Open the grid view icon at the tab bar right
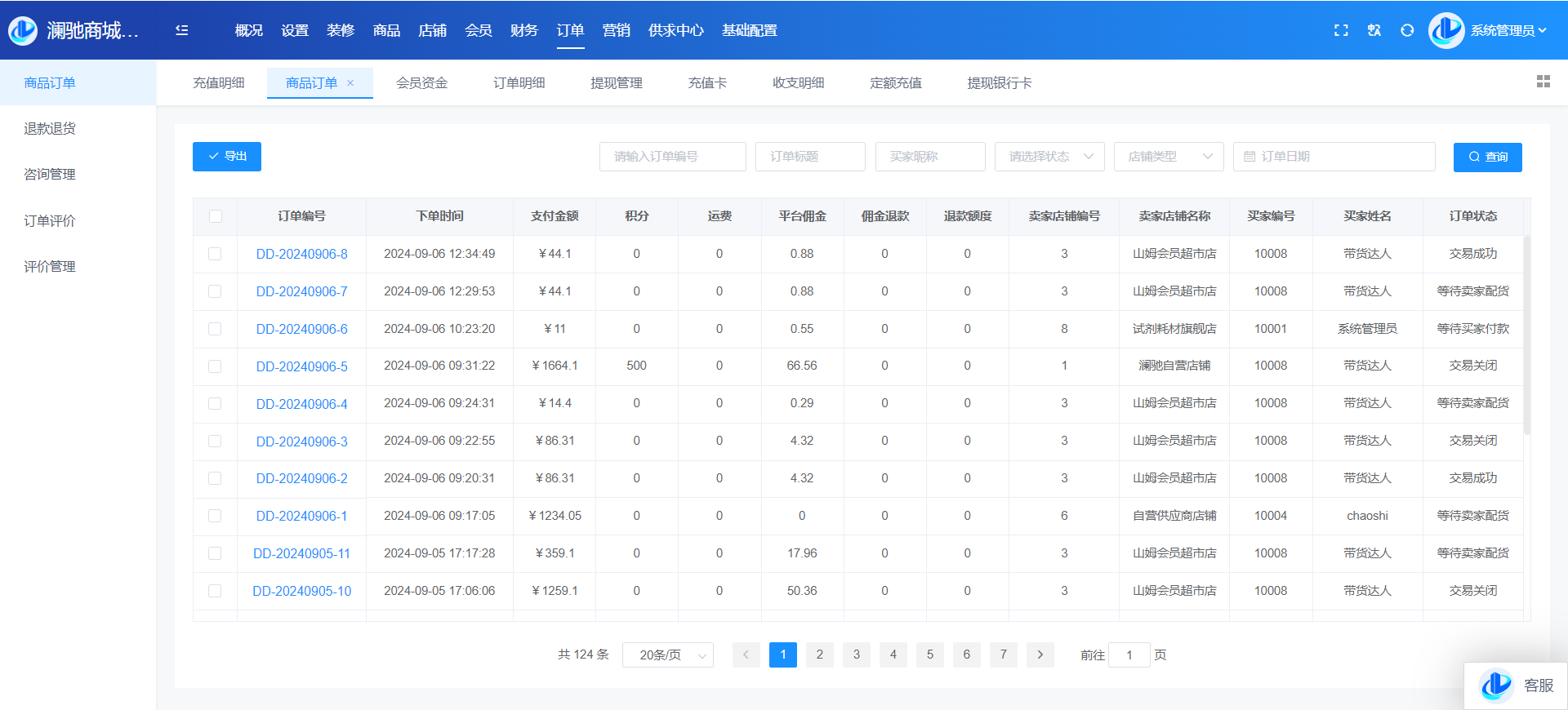 click(1543, 82)
